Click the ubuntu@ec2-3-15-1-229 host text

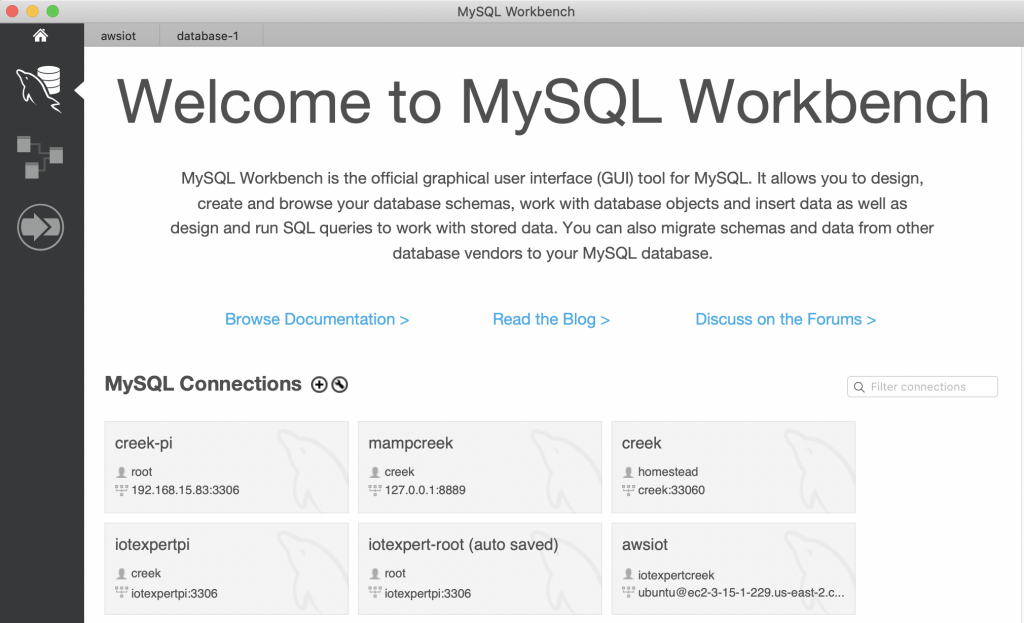coord(741,593)
